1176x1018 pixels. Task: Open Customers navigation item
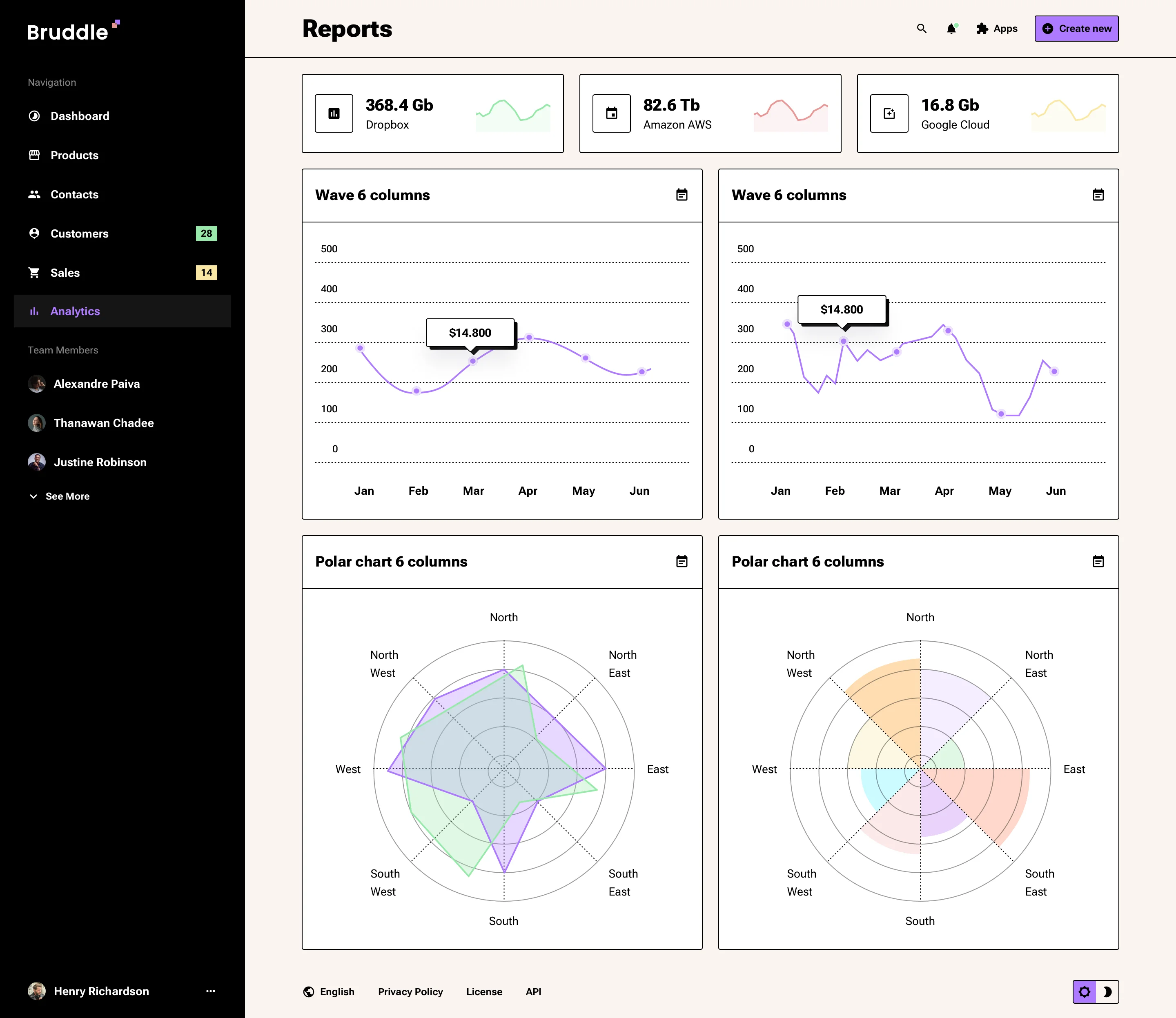(x=80, y=233)
